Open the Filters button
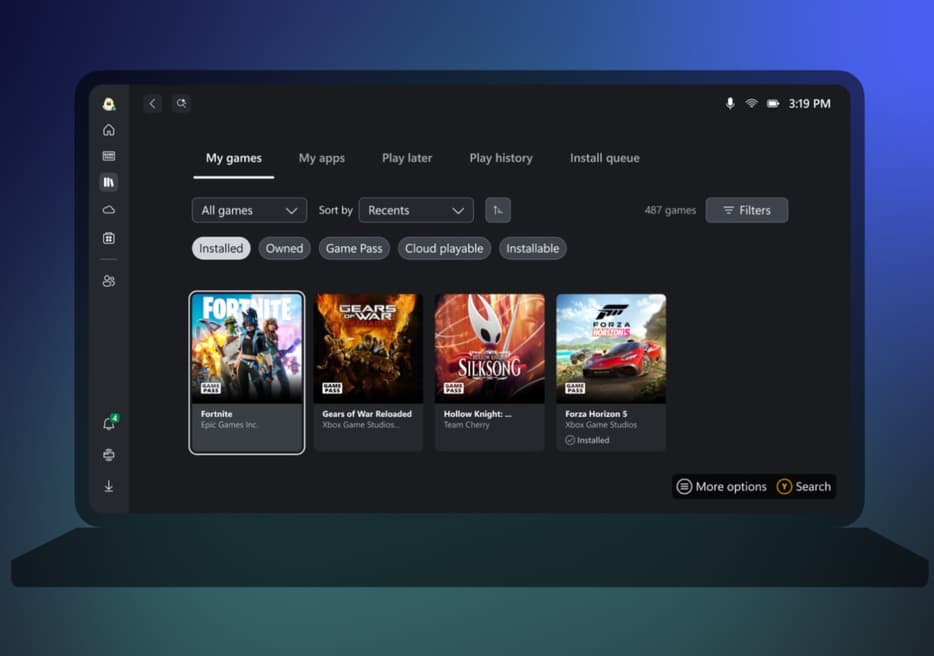The width and height of the screenshot is (934, 656). click(746, 210)
